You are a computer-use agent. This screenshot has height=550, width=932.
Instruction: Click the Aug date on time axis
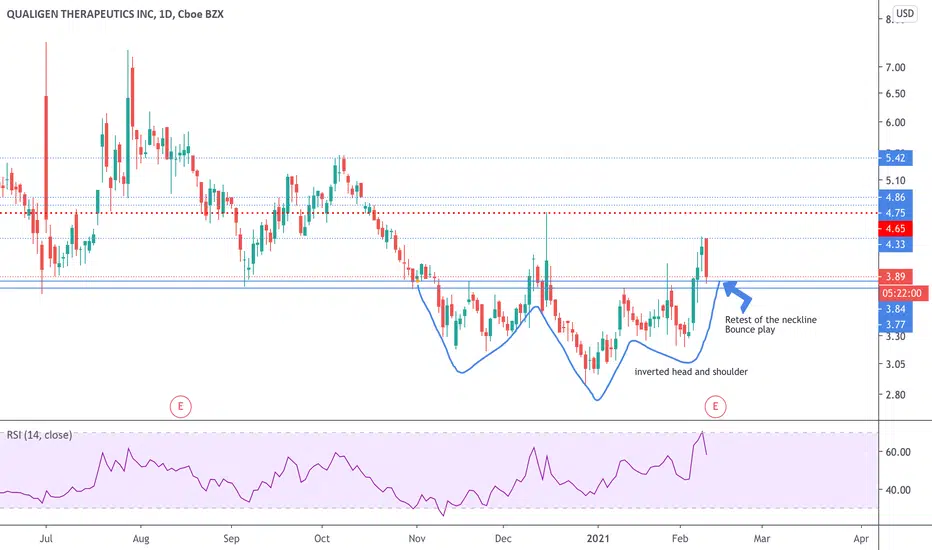pos(141,539)
